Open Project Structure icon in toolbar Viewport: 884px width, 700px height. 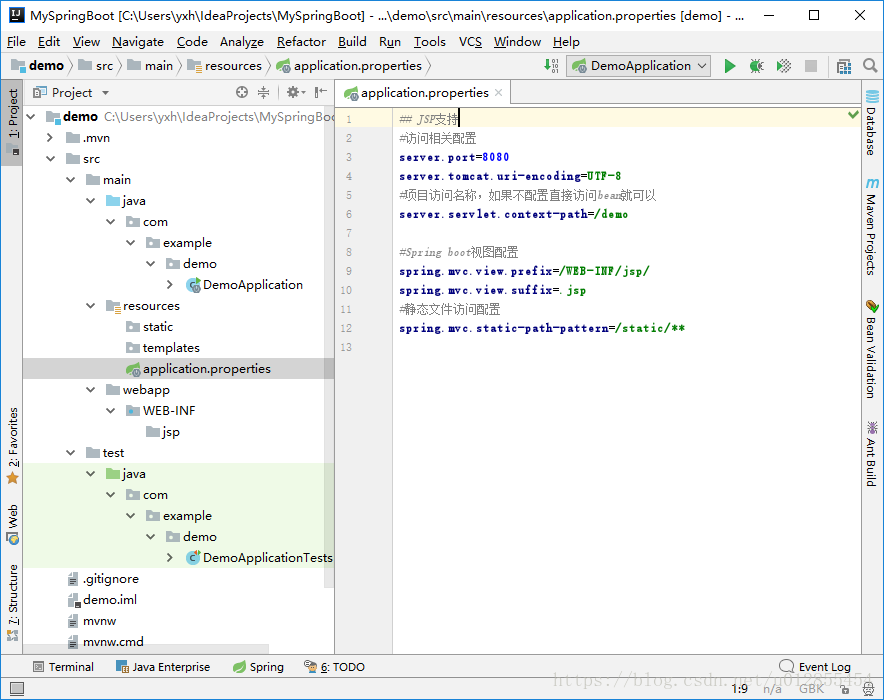pyautogui.click(x=844, y=67)
